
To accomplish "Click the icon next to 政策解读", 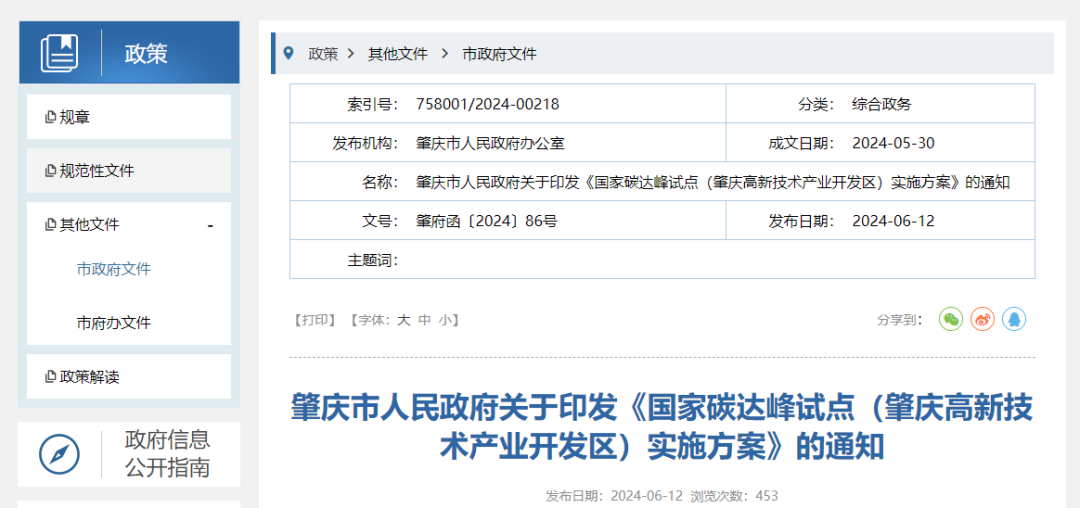I will pos(50,377).
